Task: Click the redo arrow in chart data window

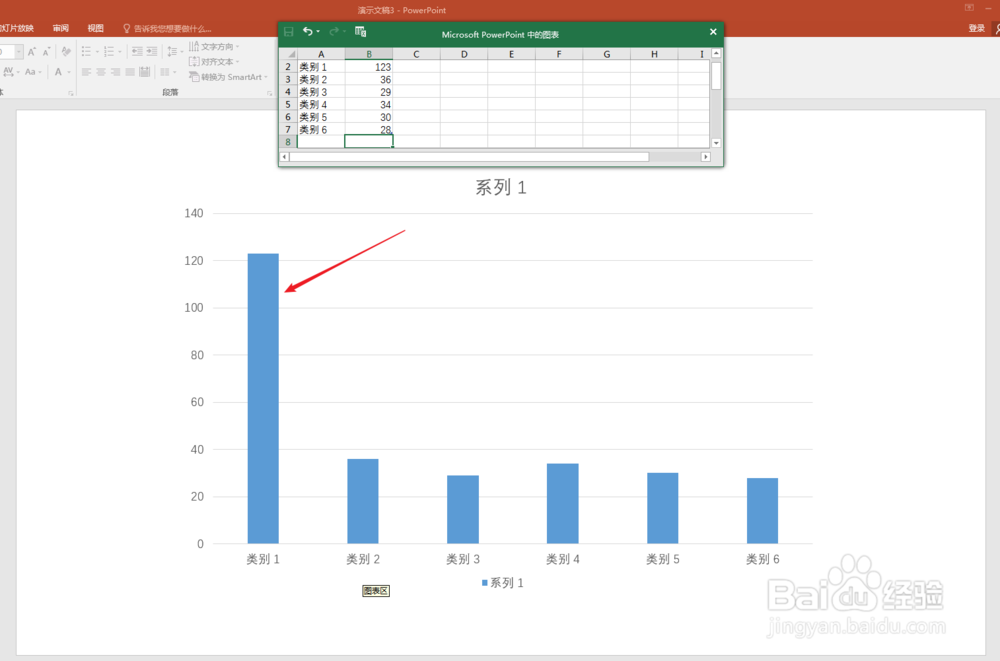Action: (x=334, y=31)
